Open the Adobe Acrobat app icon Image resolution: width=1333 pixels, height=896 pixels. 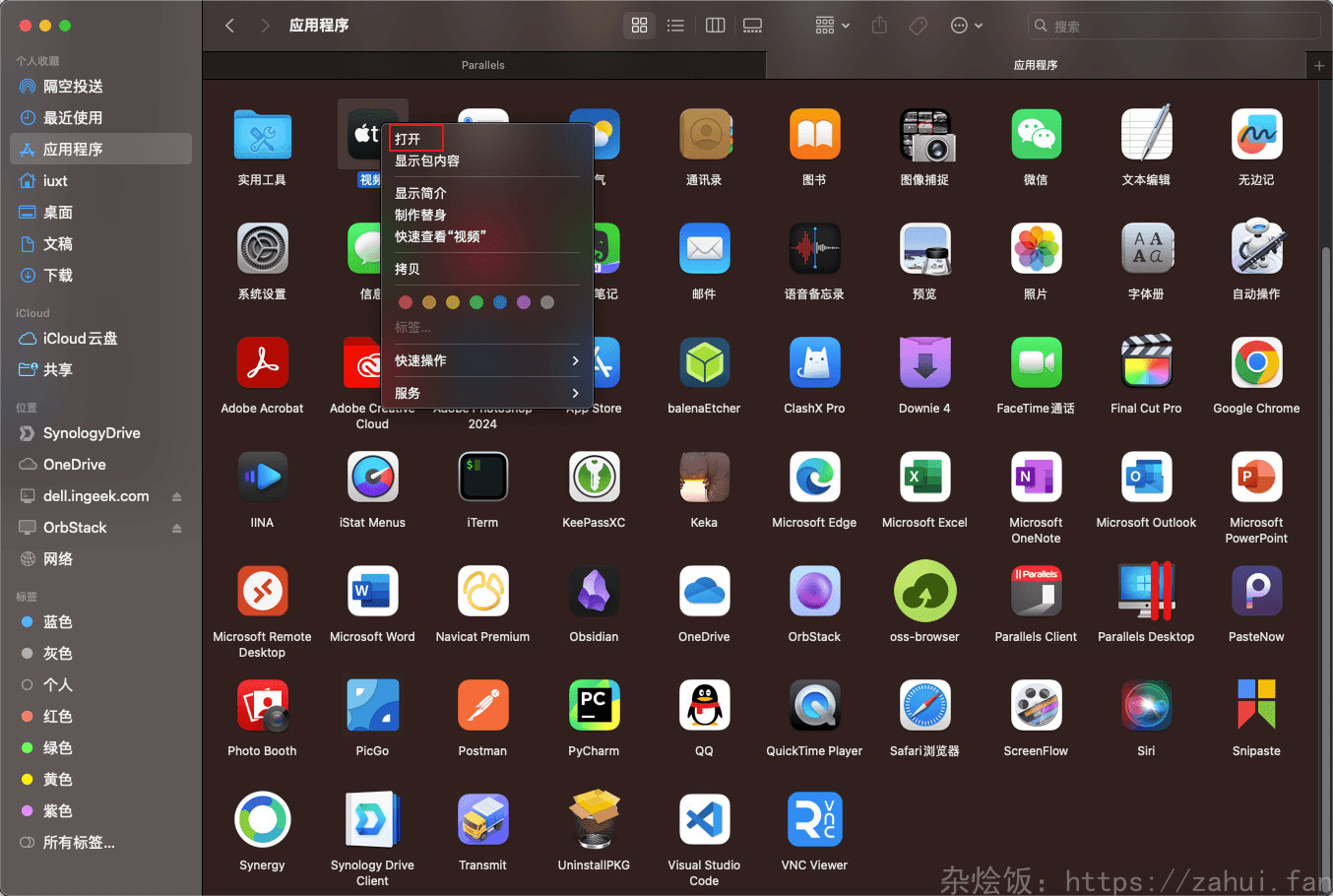click(262, 363)
